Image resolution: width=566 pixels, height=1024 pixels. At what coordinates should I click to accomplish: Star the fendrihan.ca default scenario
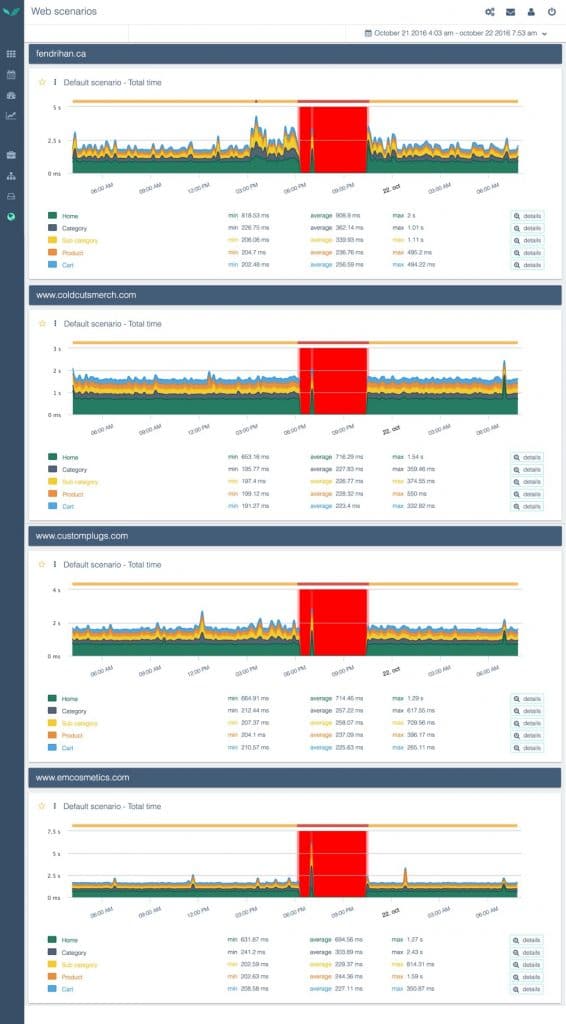(42, 82)
